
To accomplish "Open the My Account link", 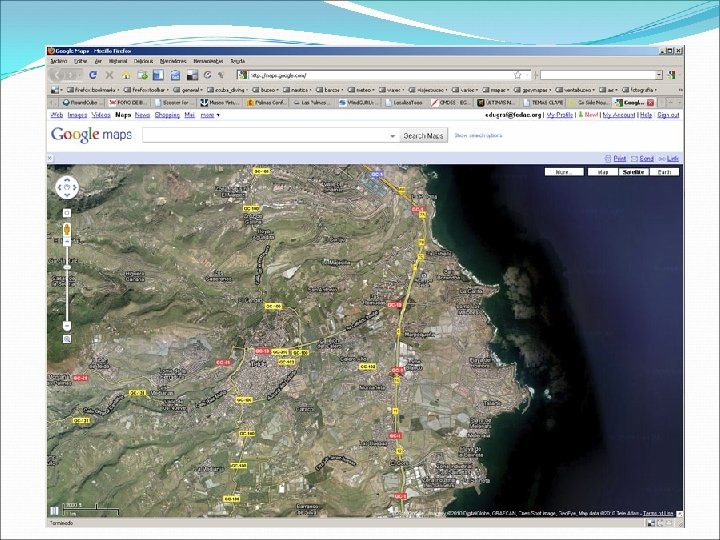I will click(x=619, y=115).
